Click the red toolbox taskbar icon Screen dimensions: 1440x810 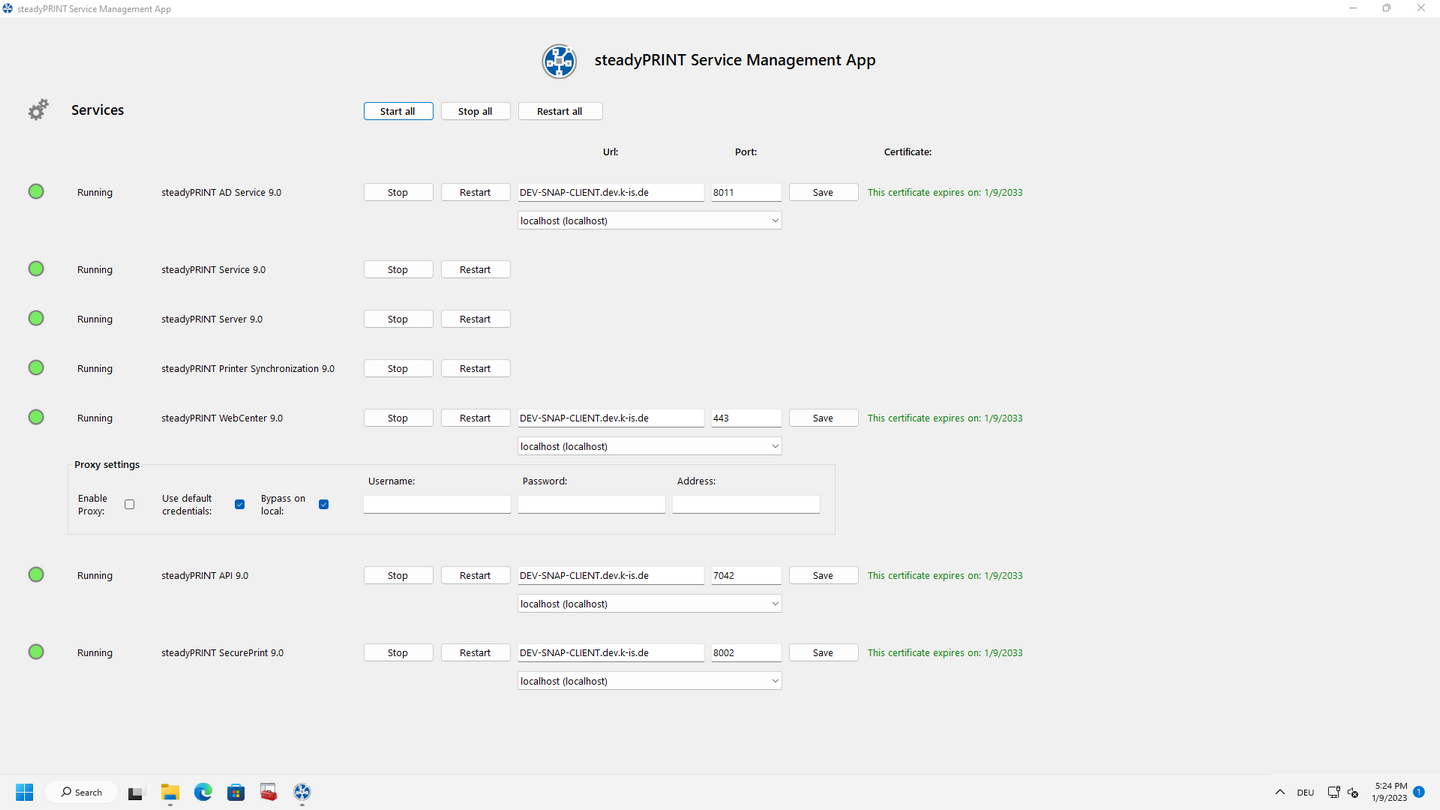click(269, 792)
